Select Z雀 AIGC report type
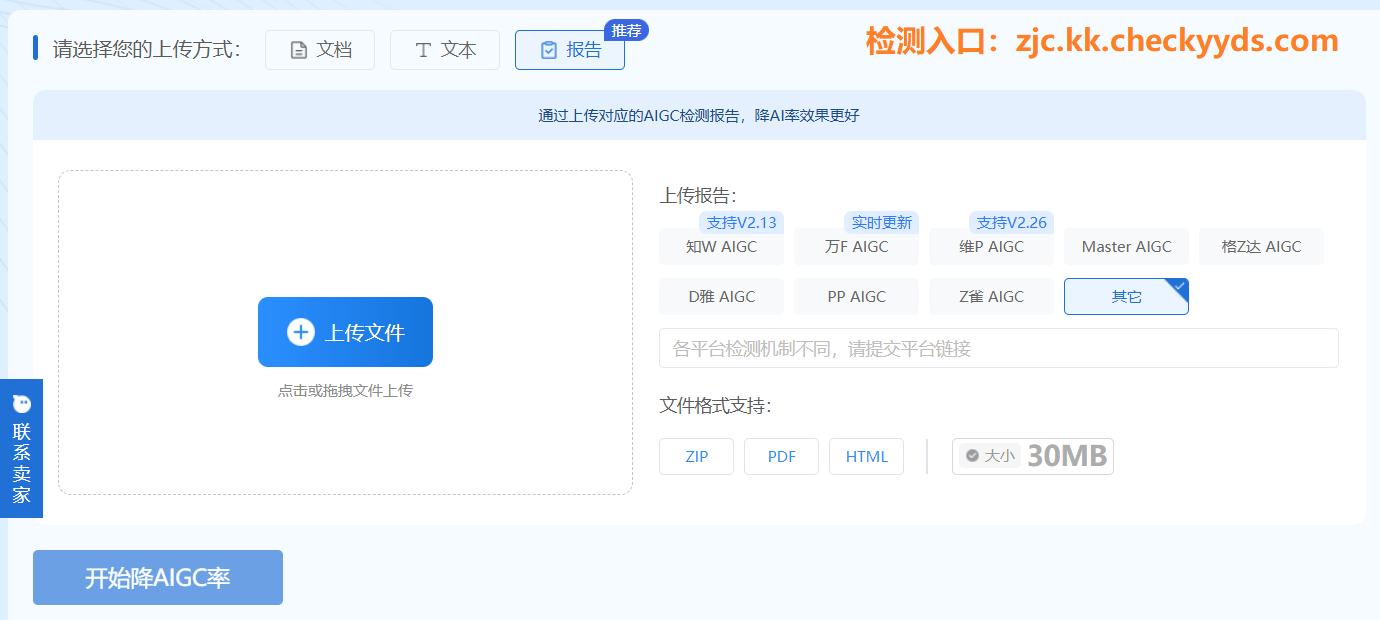The width and height of the screenshot is (1380, 620). click(991, 297)
